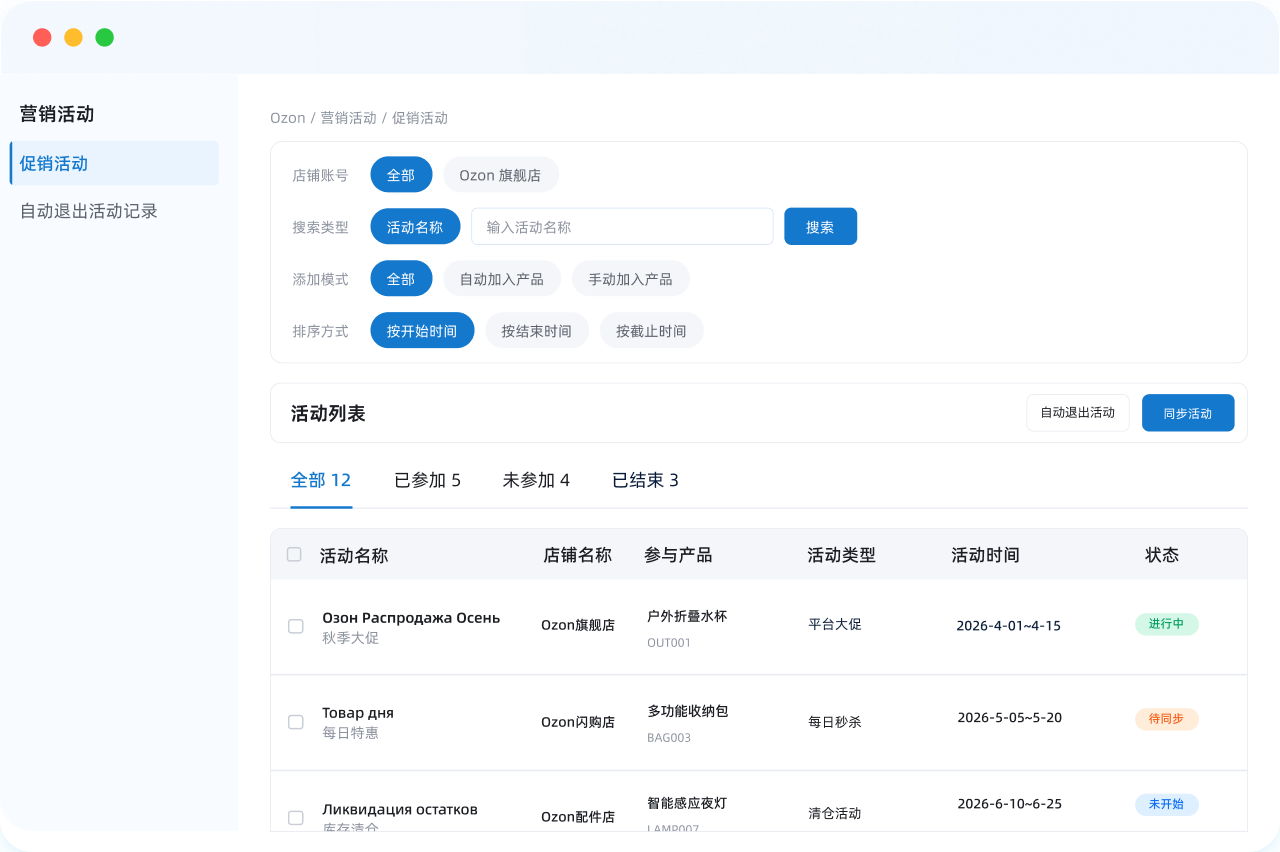This screenshot has height=852, width=1280.
Task: Click the 自动退出活动 button
Action: [1078, 413]
